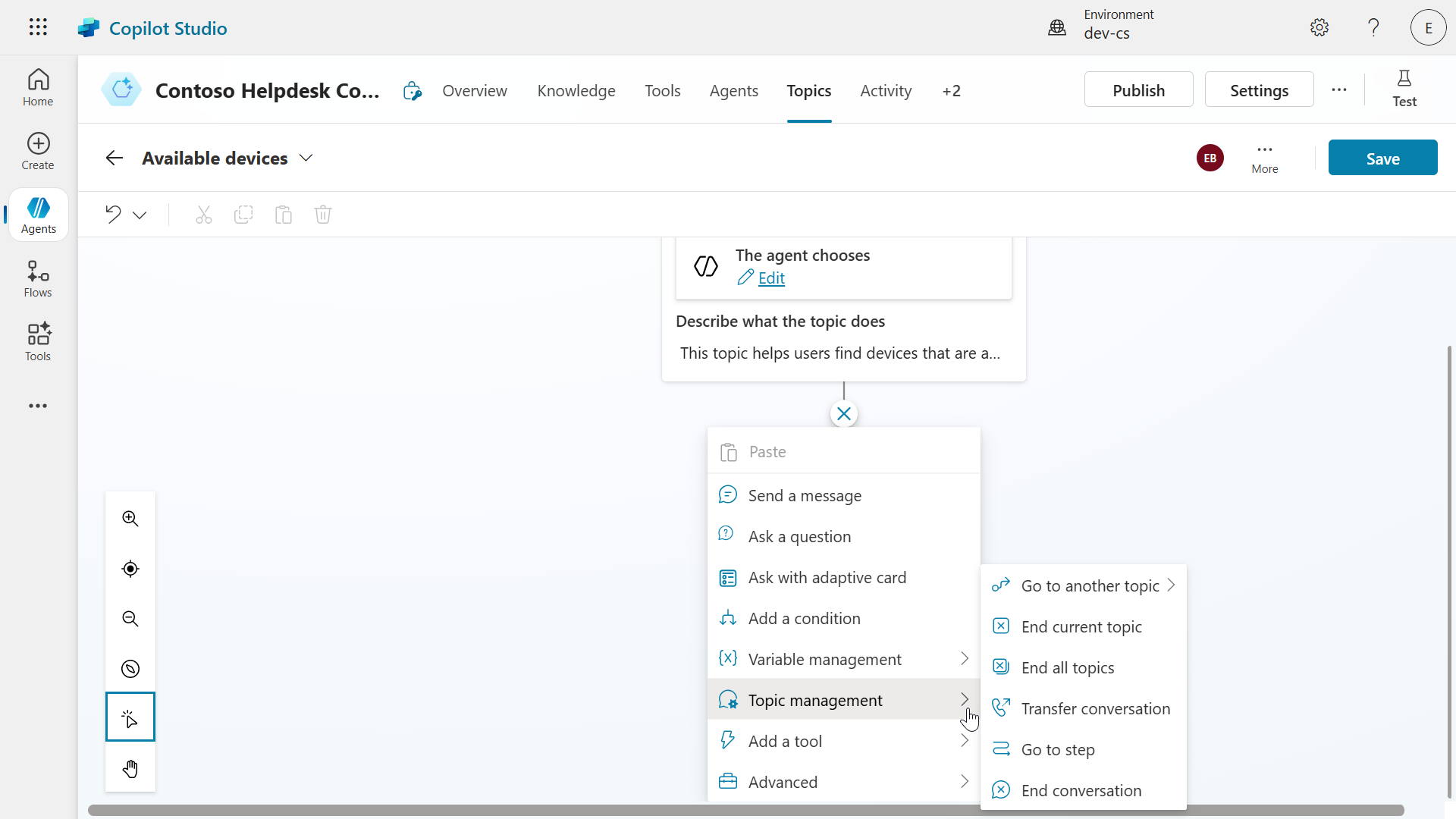Viewport: 1456px width, 819px height.
Task: Switch to the Knowledge tab
Action: (x=576, y=90)
